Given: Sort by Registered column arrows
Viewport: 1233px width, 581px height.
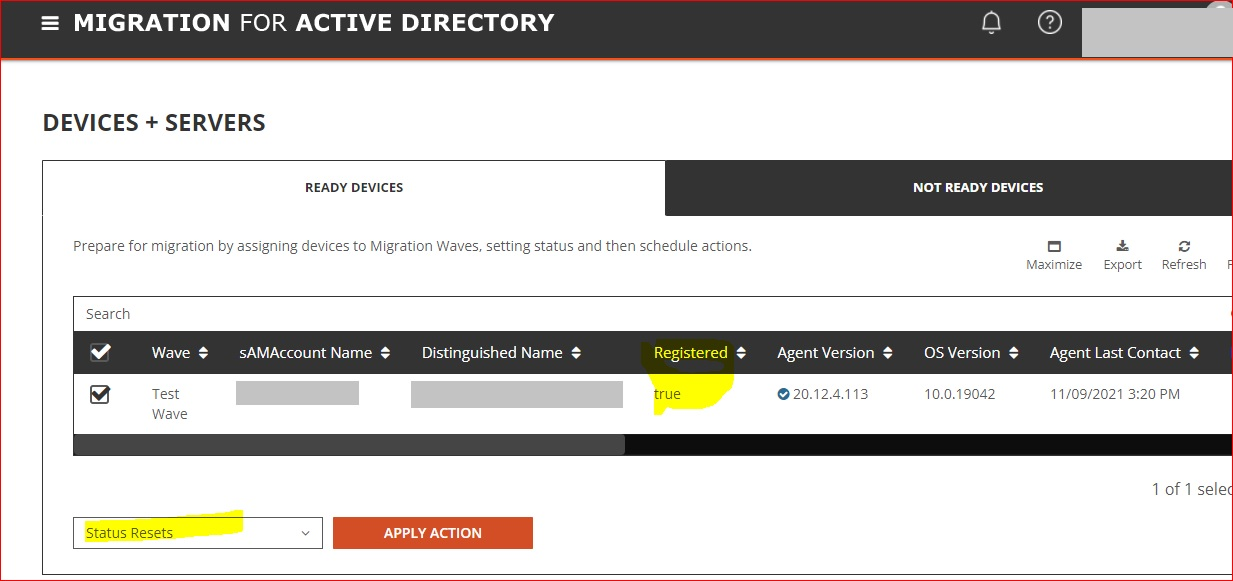Looking at the screenshot, I should (741, 353).
